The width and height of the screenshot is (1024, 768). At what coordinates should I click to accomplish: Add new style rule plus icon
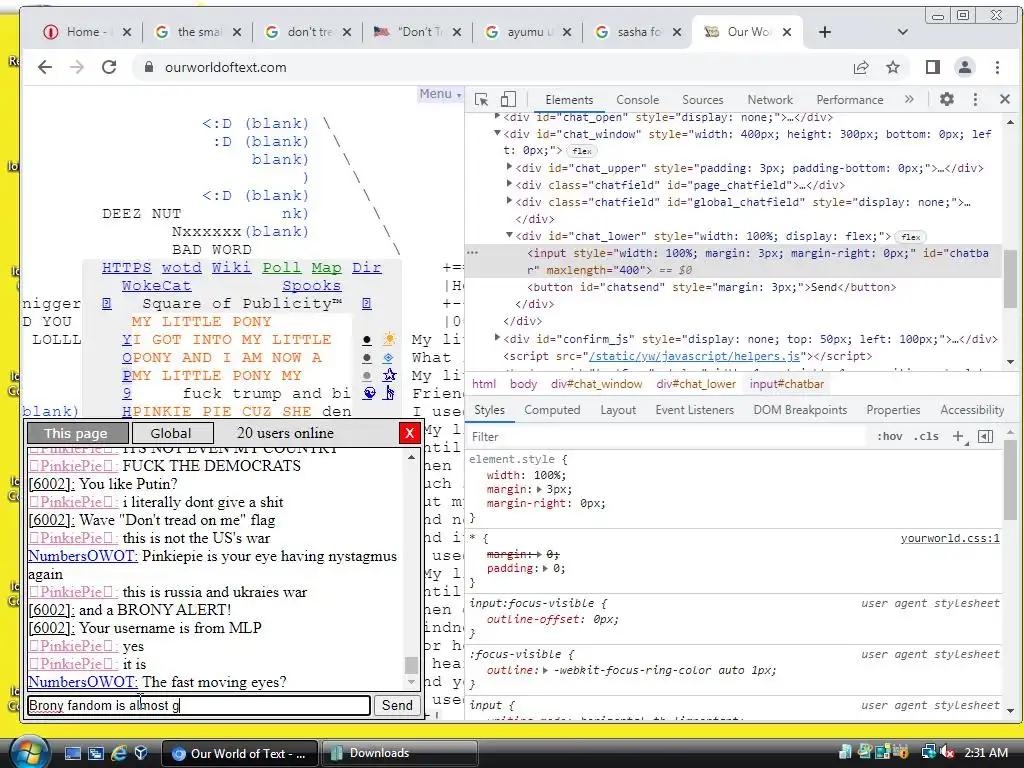pyautogui.click(x=958, y=436)
